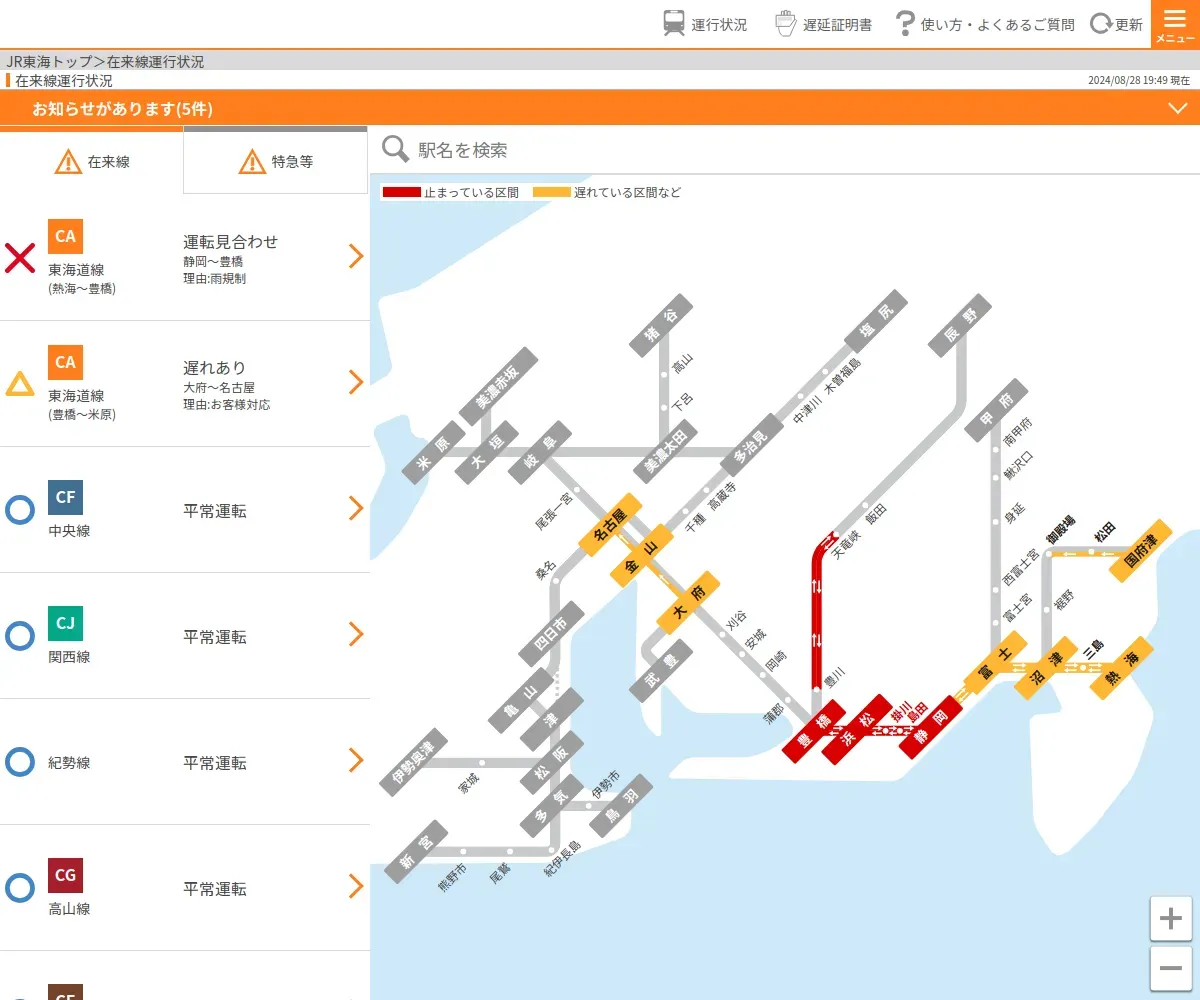Click blue circle beside 高山線

click(x=20, y=888)
